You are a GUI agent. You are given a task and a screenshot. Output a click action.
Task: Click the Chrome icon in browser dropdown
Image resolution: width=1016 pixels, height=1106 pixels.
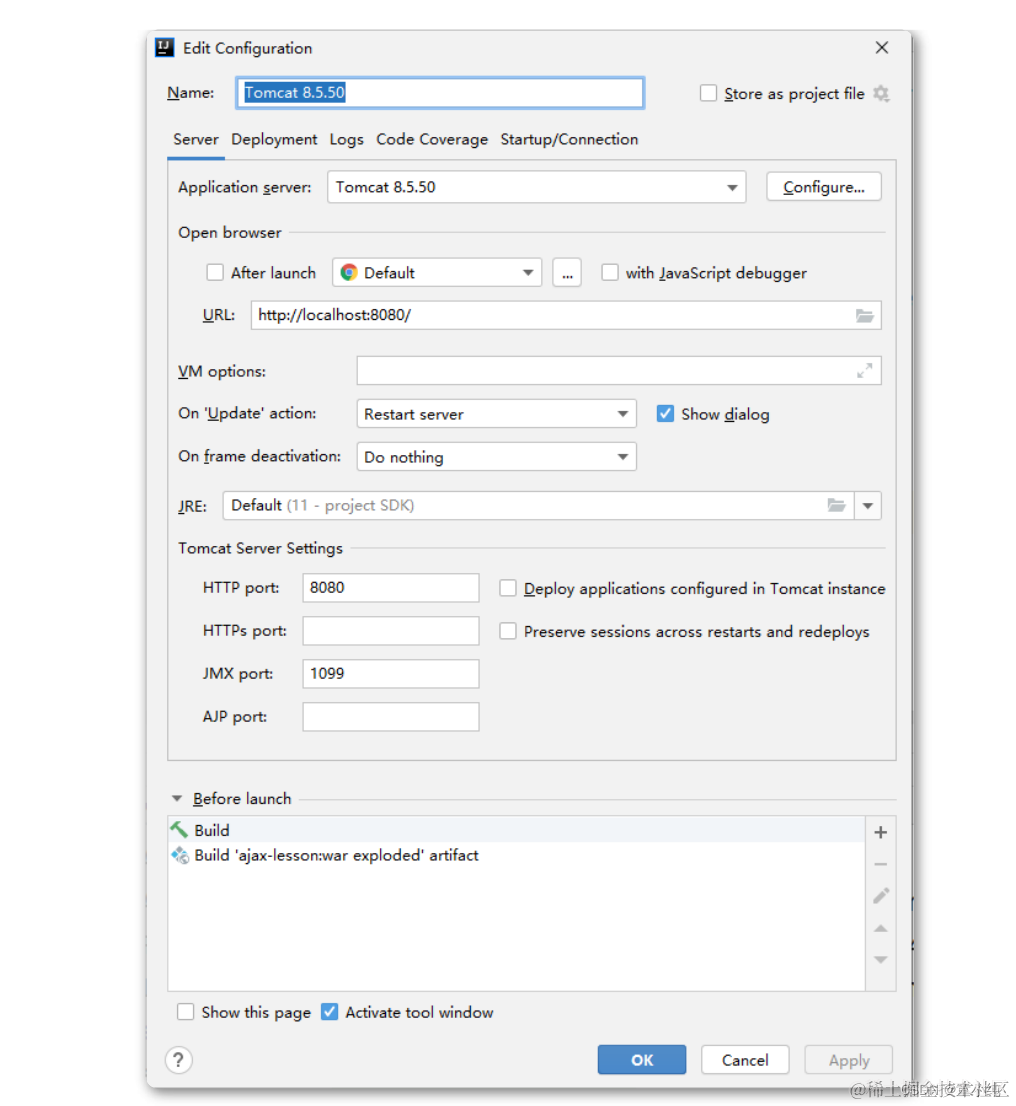pos(349,272)
